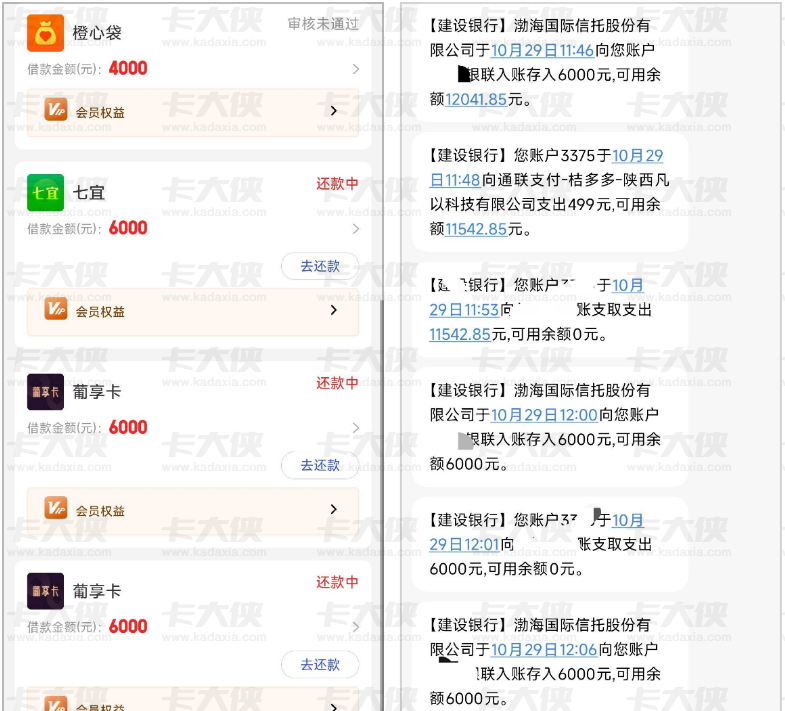Tap the 10月29日11:46 date link
785x711 pixels.
pyautogui.click(x=542, y=50)
